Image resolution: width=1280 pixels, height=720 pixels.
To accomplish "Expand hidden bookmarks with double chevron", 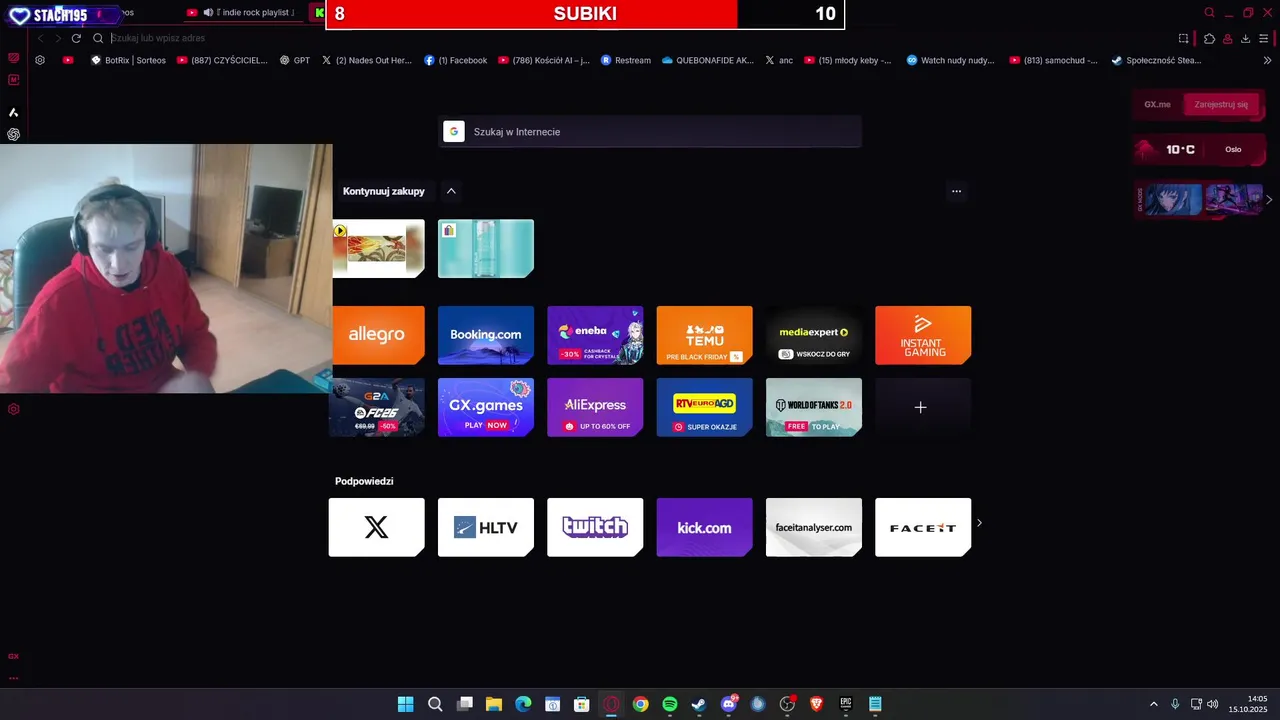I will pos(1268,60).
